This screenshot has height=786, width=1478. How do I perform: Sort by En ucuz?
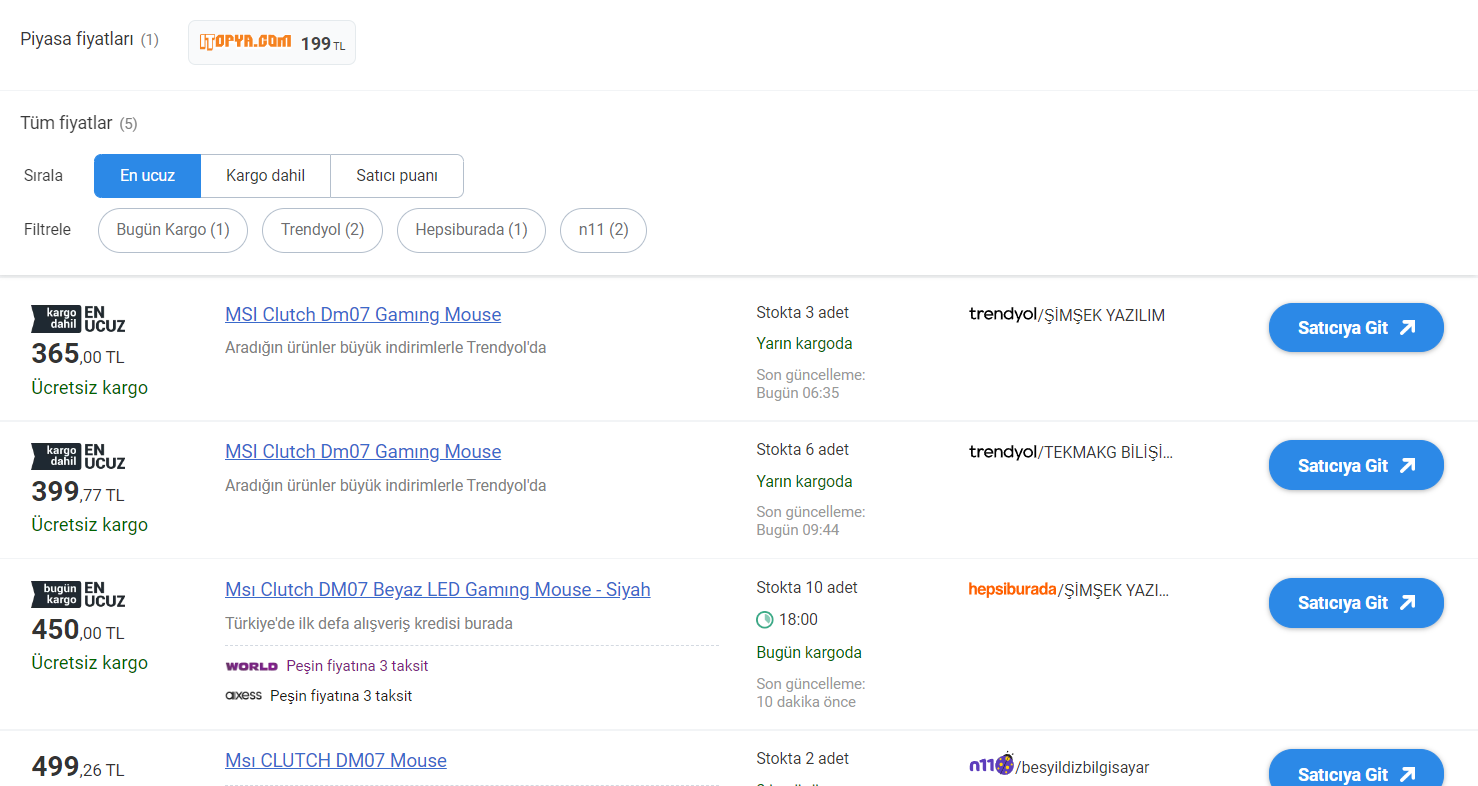pyautogui.click(x=148, y=176)
